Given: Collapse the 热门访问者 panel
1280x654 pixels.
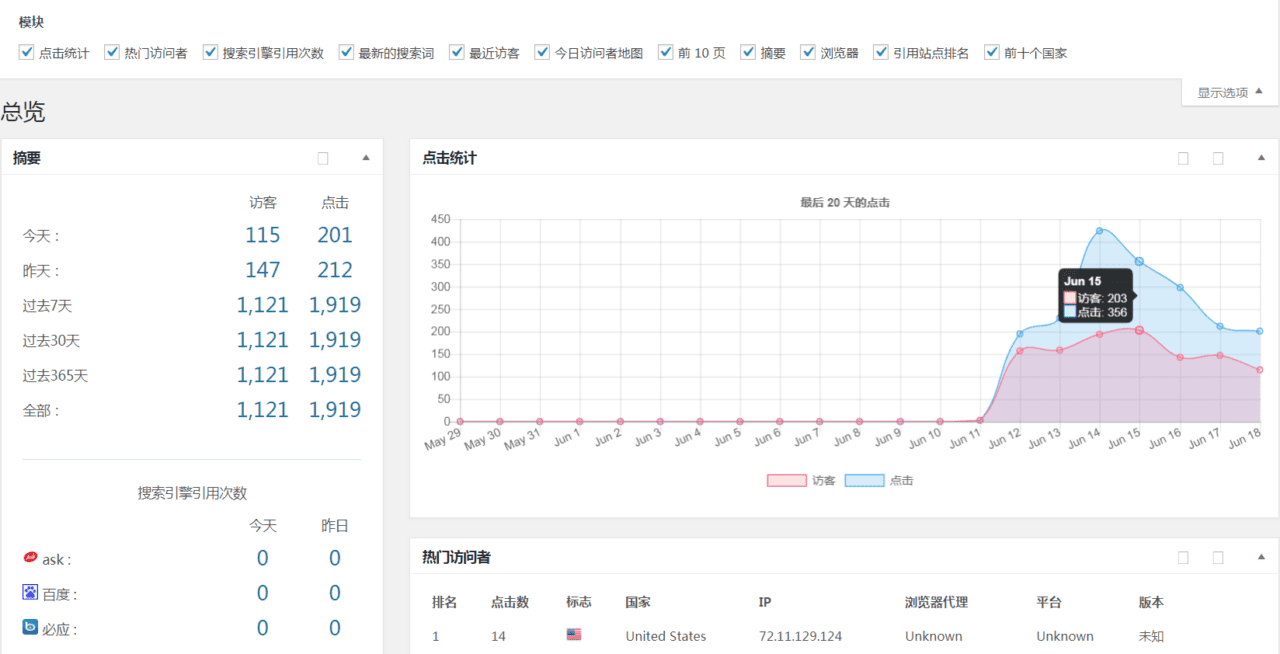Looking at the screenshot, I should click(x=1261, y=557).
